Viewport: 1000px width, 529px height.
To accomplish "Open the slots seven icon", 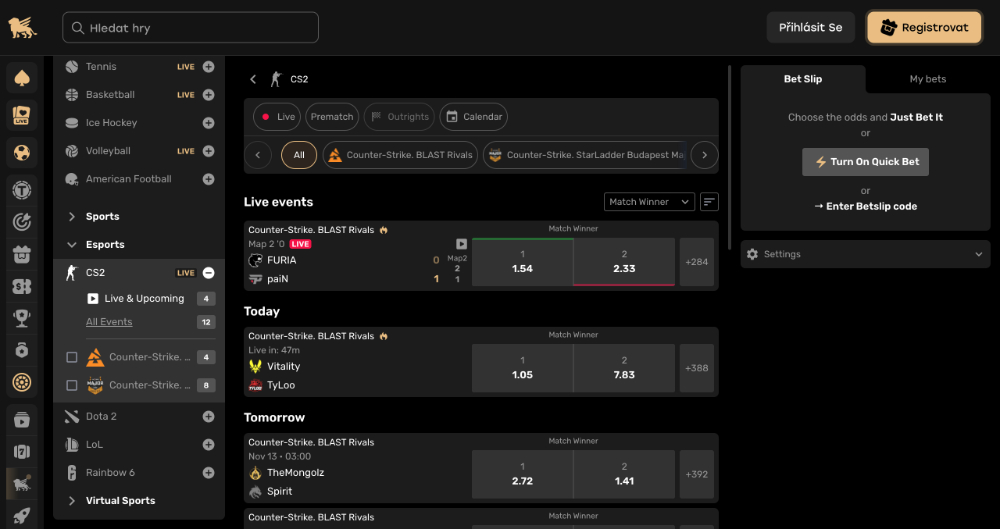I will (22, 452).
